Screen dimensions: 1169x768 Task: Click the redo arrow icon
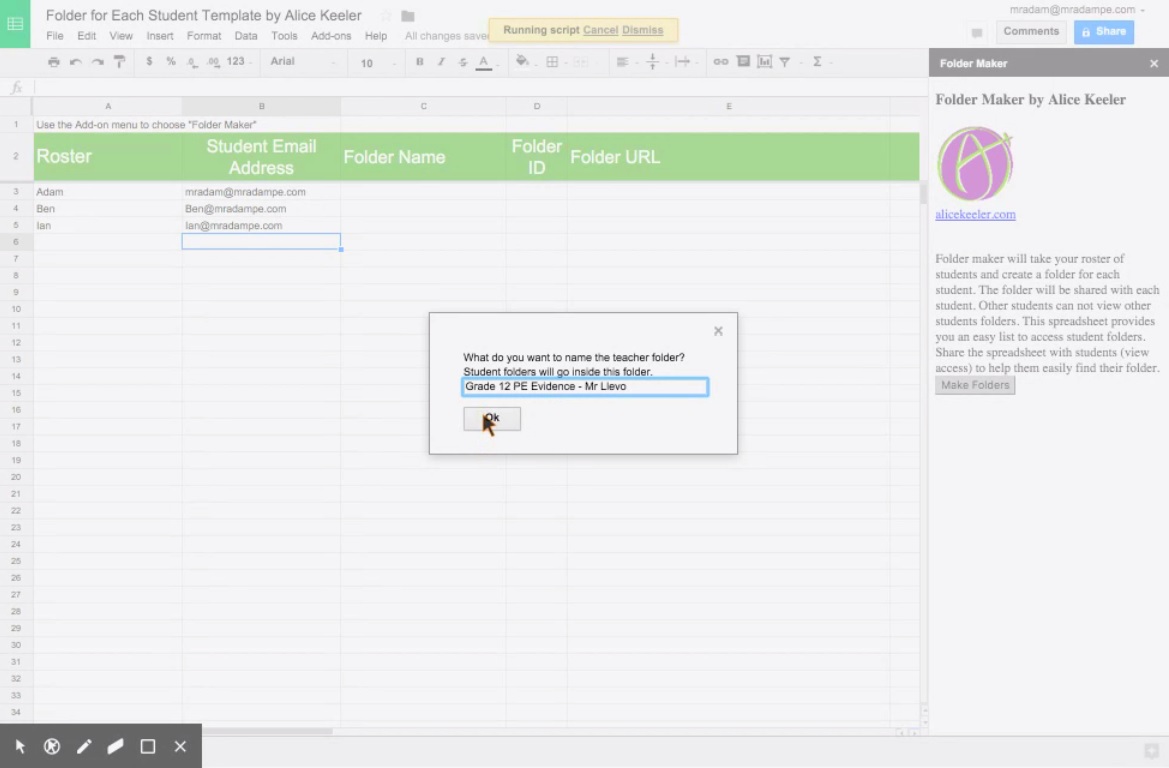pyautogui.click(x=98, y=62)
